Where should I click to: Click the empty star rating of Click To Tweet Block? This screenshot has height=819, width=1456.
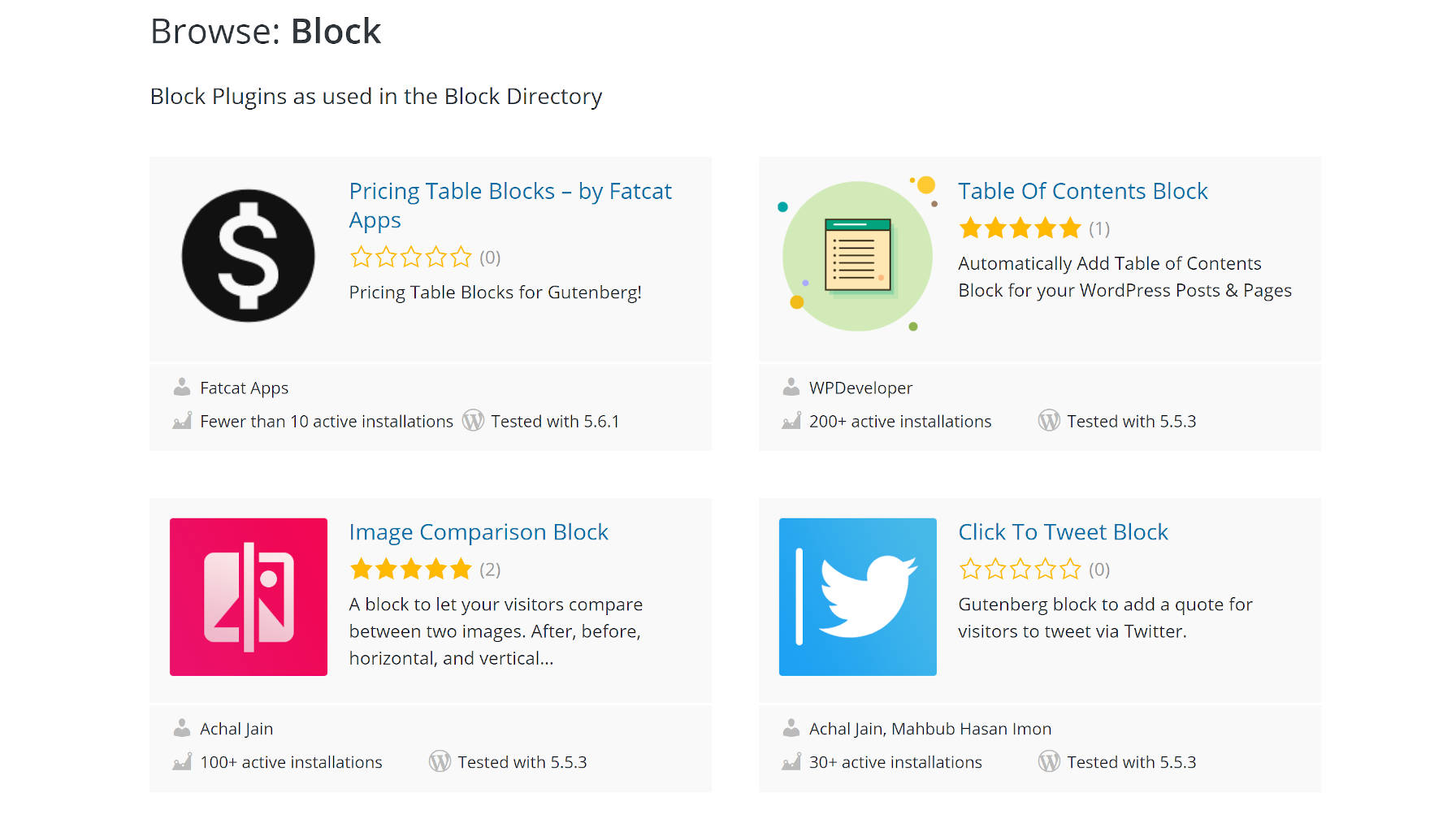pos(1020,569)
